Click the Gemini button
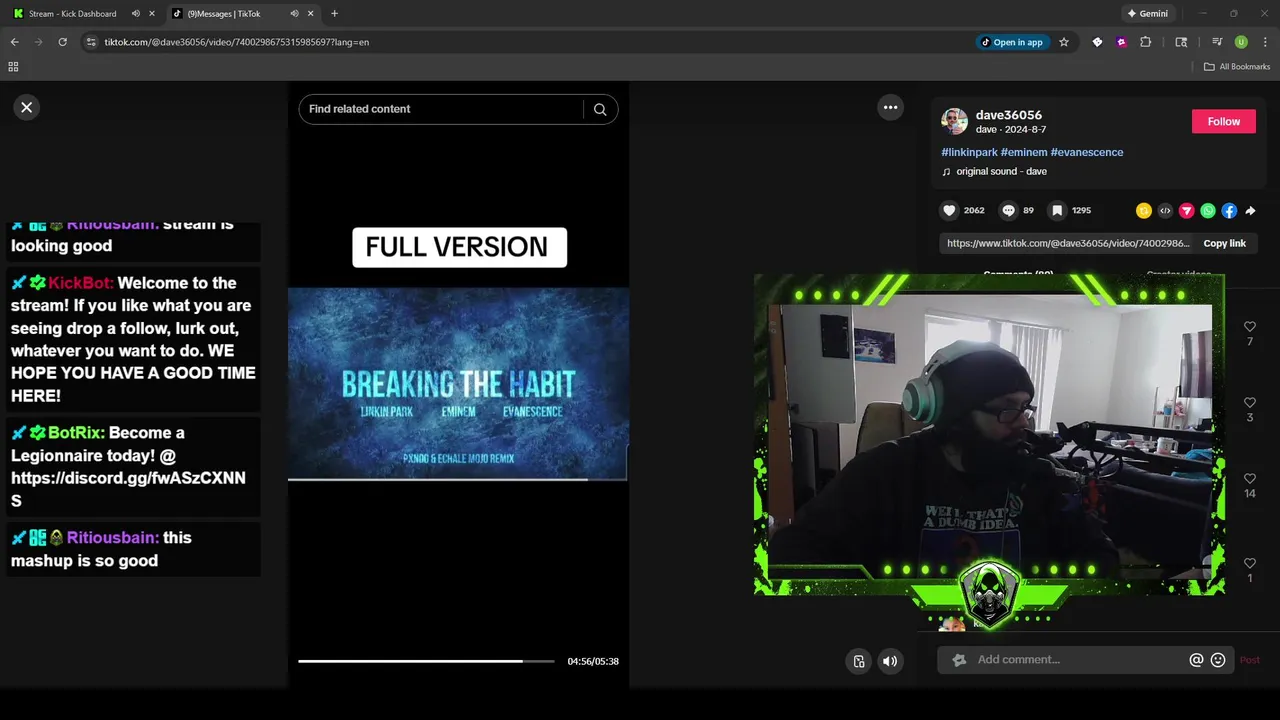The image size is (1280, 720). click(1146, 14)
